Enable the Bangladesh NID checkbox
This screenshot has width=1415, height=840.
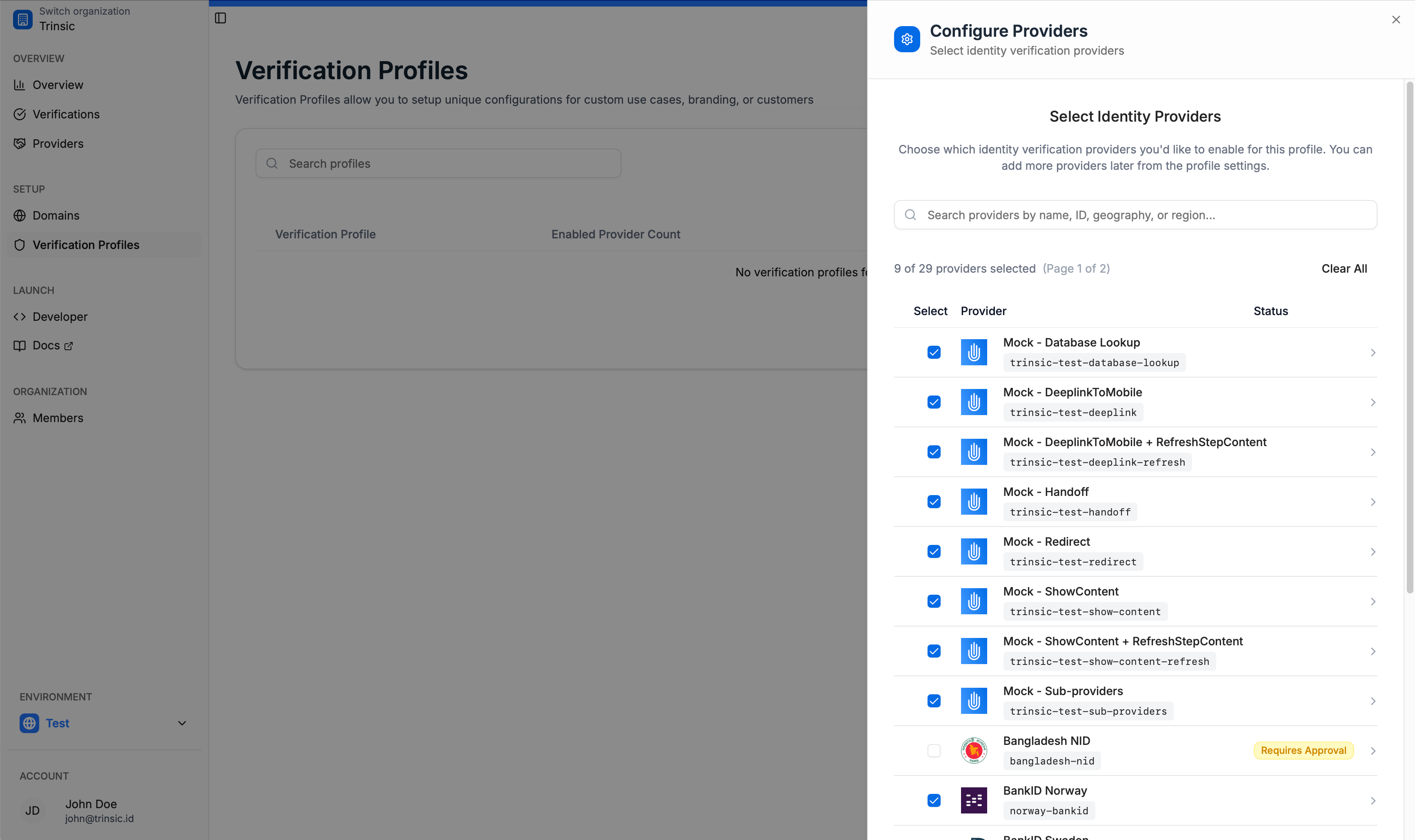[x=934, y=751]
